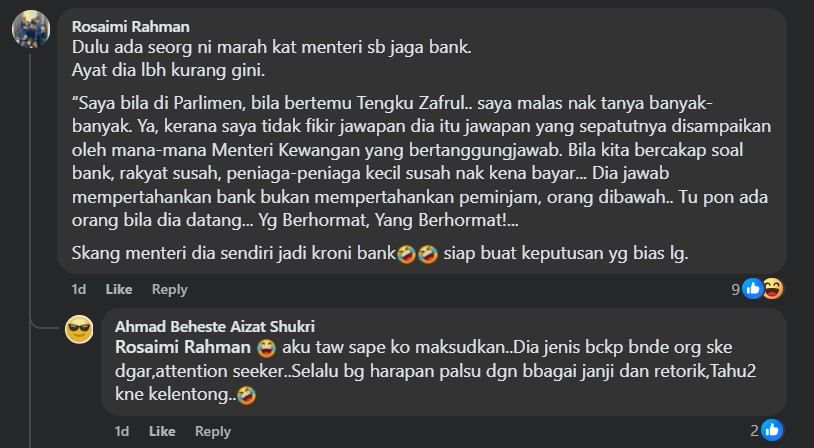
Task: Reply to Rosaimi Rahman's comment
Action: coord(169,290)
